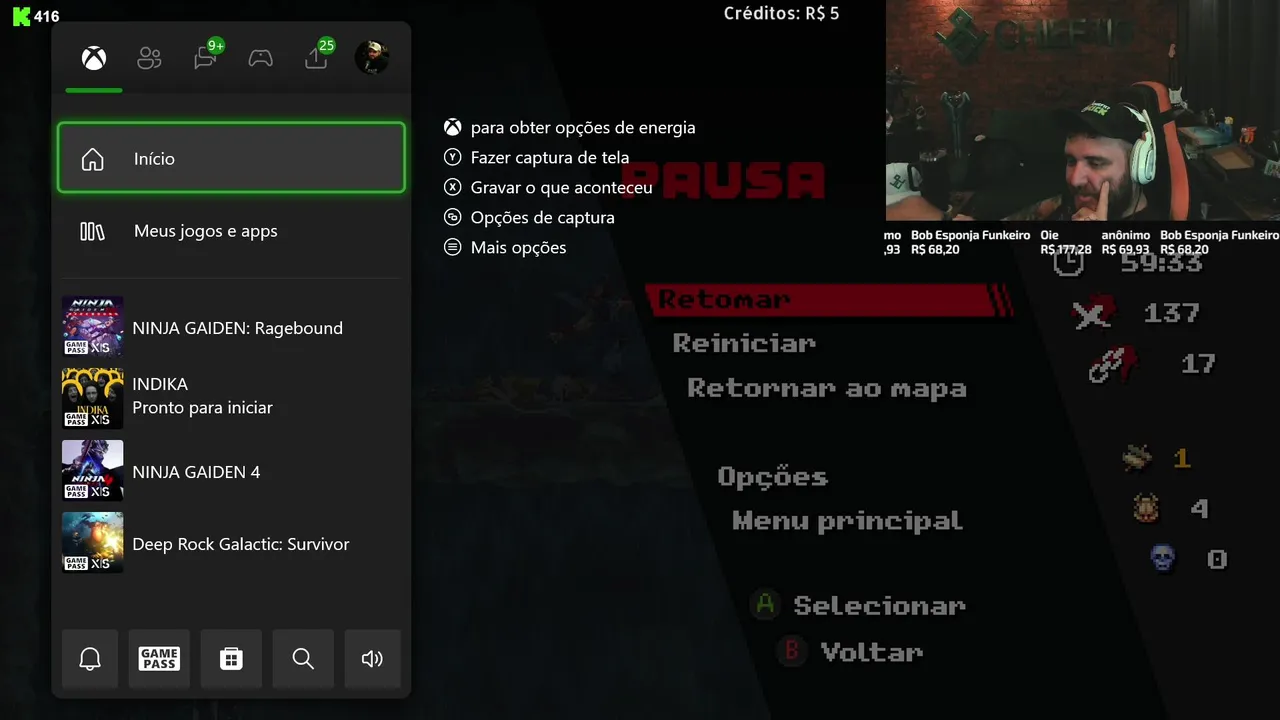Open notifications bell at guide bottom
Screen dimensions: 1280x720
90,659
